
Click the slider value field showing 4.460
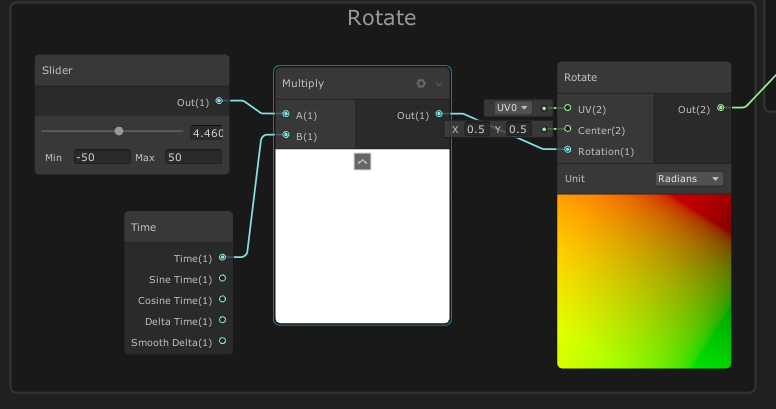pyautogui.click(x=207, y=133)
